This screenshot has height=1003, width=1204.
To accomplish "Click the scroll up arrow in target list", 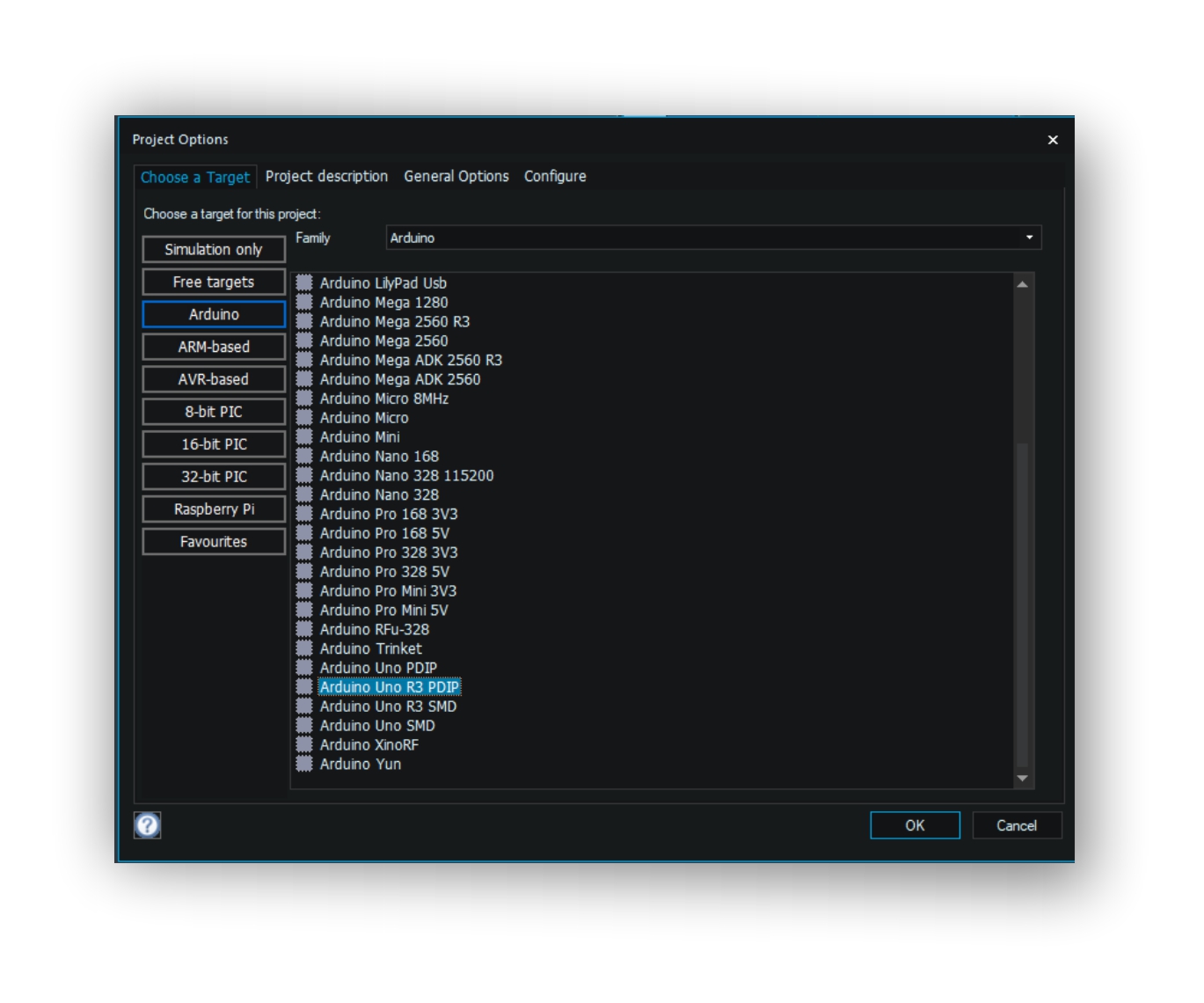I will [x=1022, y=284].
